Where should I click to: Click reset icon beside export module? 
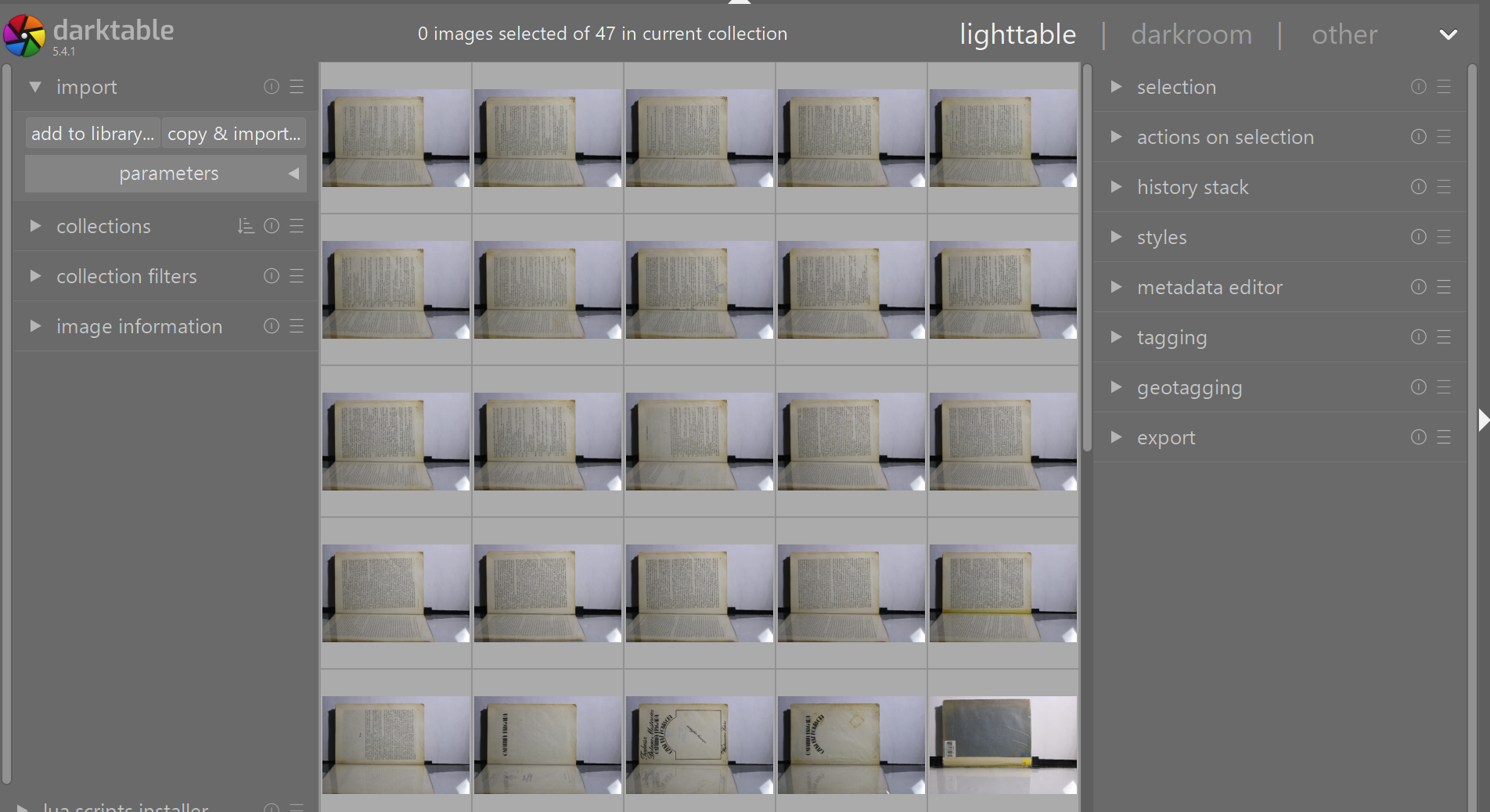pyautogui.click(x=1419, y=437)
